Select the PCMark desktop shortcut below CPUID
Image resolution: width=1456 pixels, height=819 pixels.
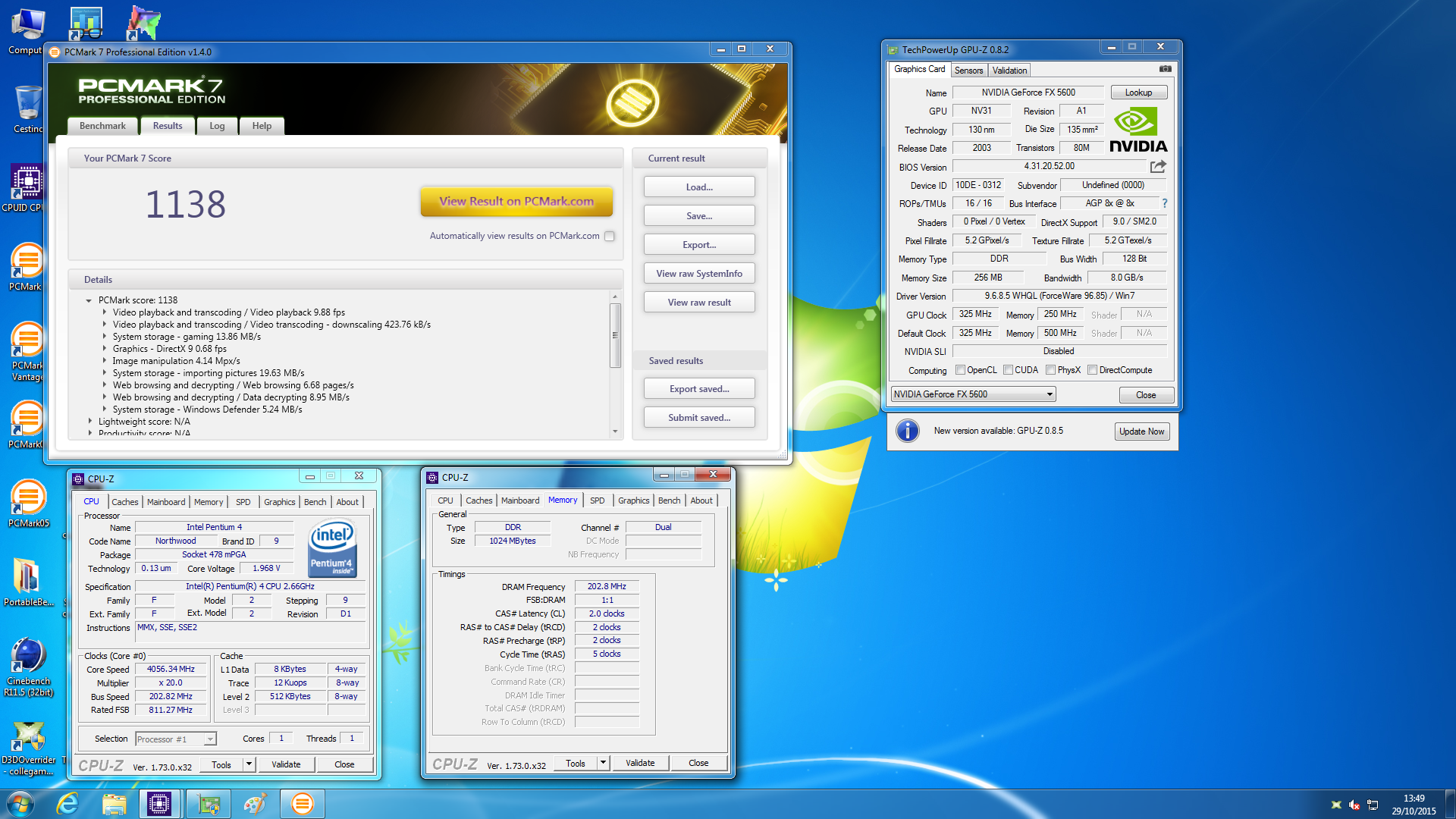click(x=27, y=267)
